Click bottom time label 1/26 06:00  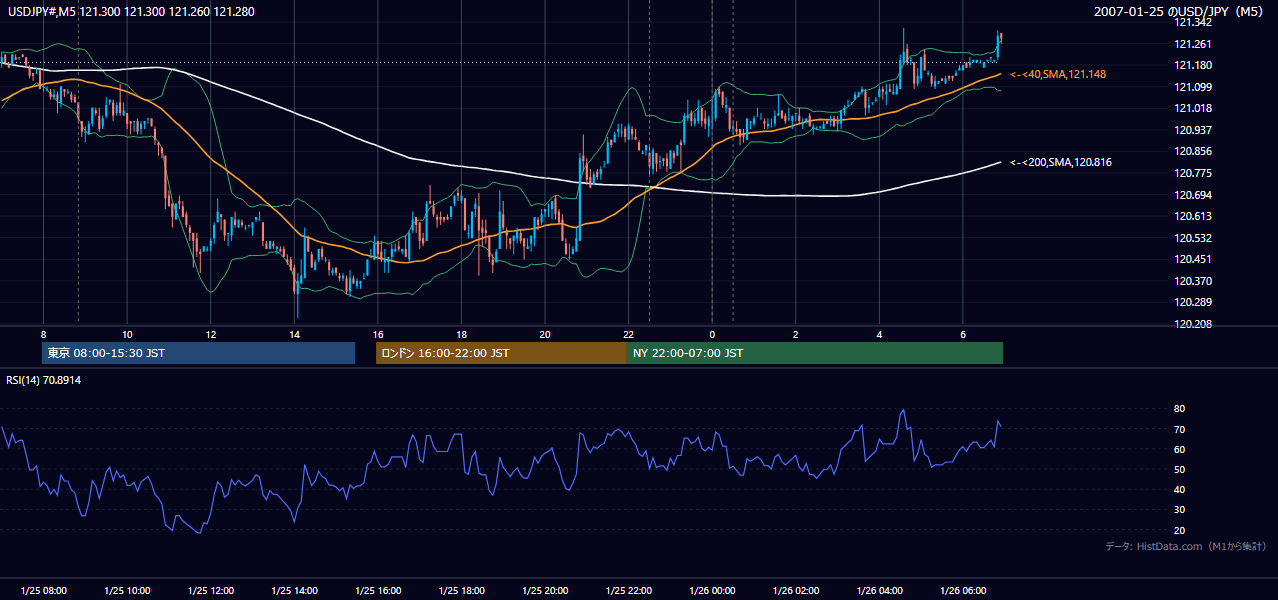click(x=963, y=591)
